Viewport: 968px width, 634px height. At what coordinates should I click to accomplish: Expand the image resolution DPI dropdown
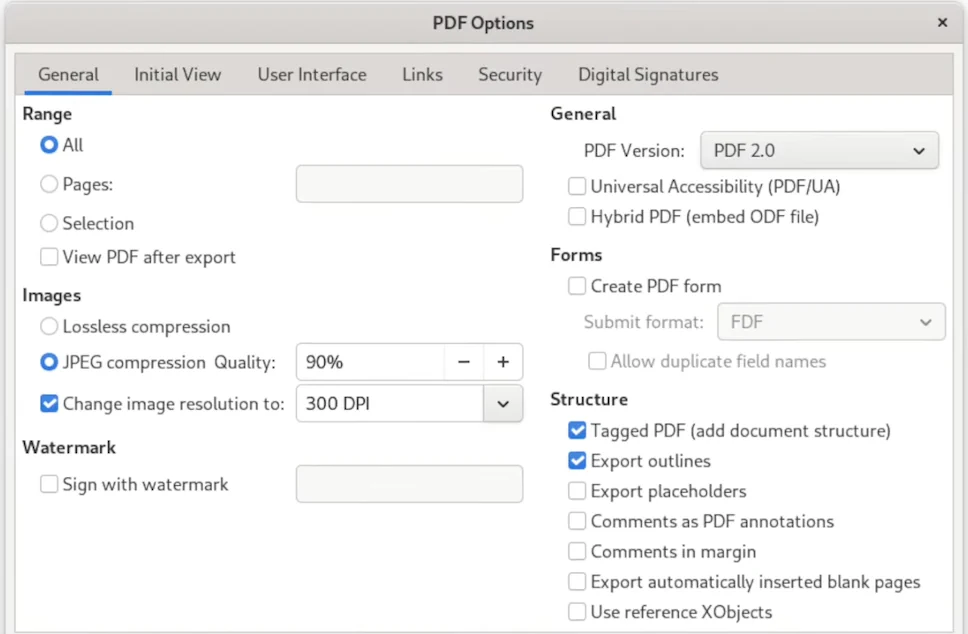pos(503,404)
